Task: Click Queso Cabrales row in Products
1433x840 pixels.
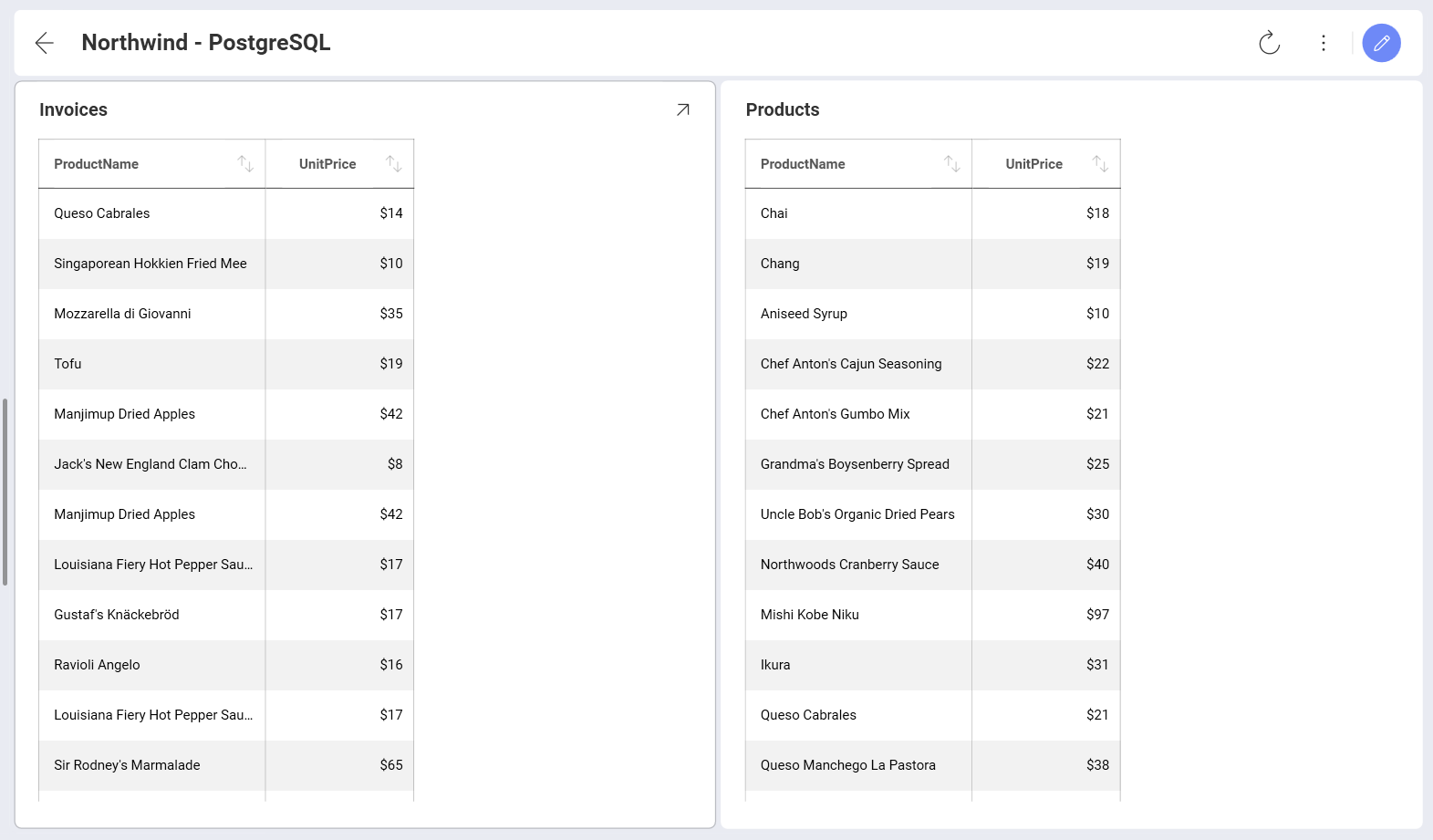Action: coord(932,715)
